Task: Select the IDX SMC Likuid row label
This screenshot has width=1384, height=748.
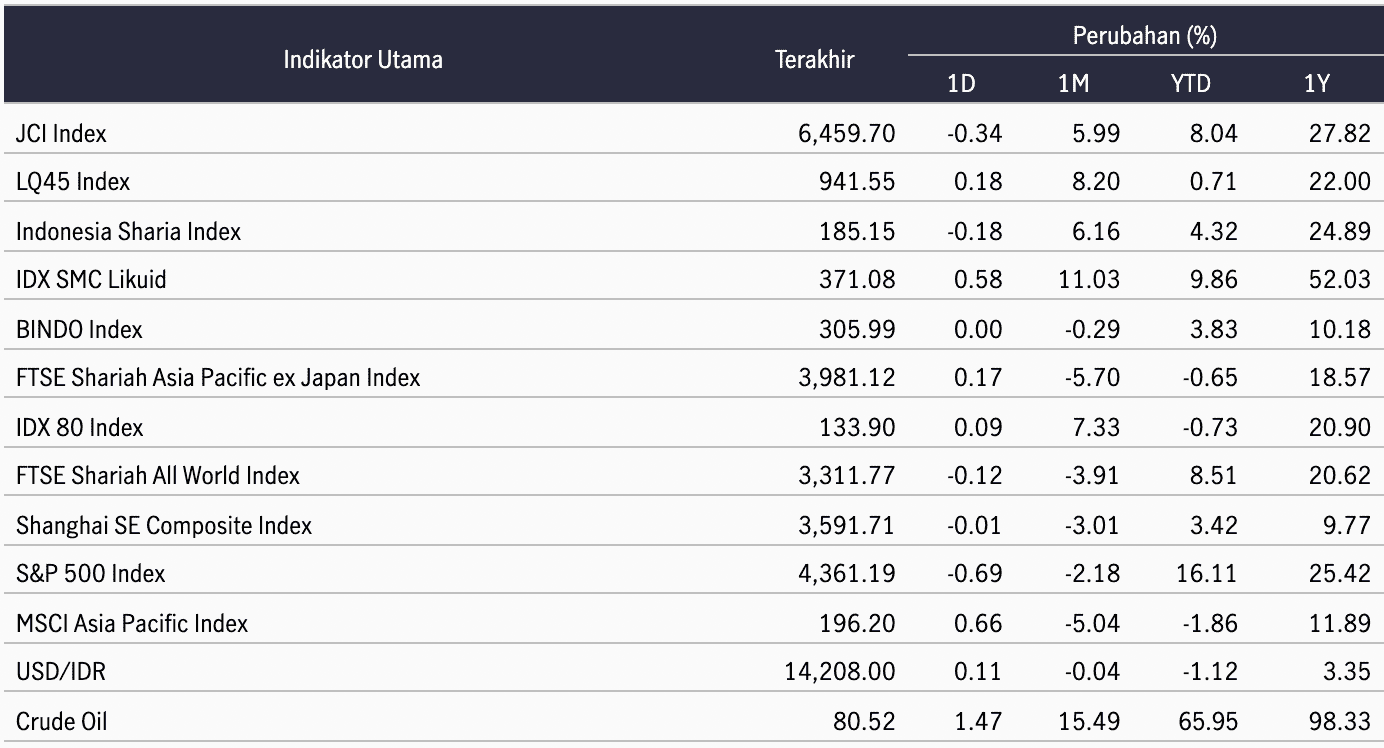Action: [x=91, y=280]
